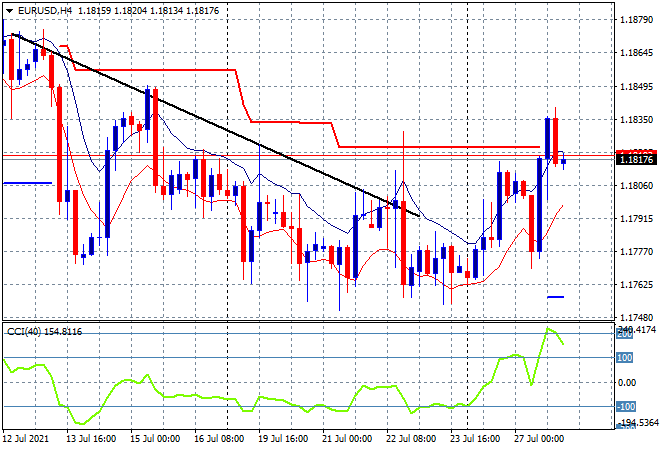Select the open price value 1.18159
The width and height of the screenshot is (660, 450).
click(93, 11)
